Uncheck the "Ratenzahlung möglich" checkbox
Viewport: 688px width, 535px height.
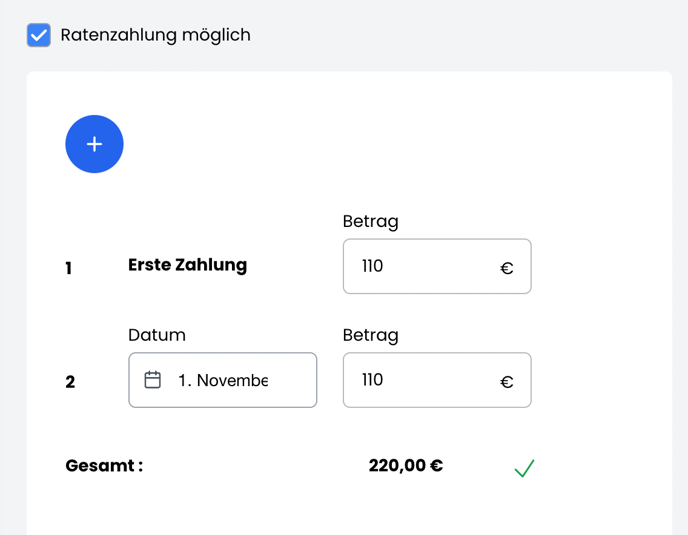pos(39,35)
